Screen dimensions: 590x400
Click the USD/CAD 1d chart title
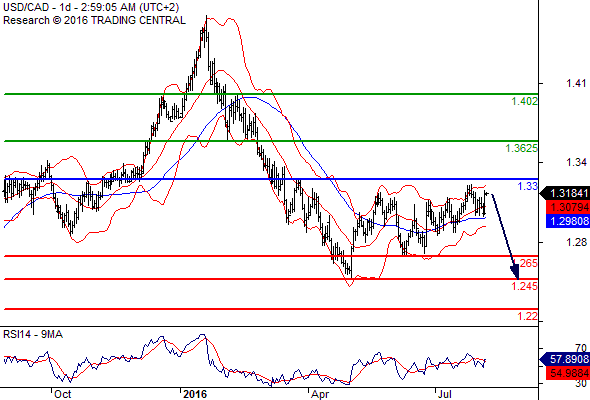pos(91,7)
